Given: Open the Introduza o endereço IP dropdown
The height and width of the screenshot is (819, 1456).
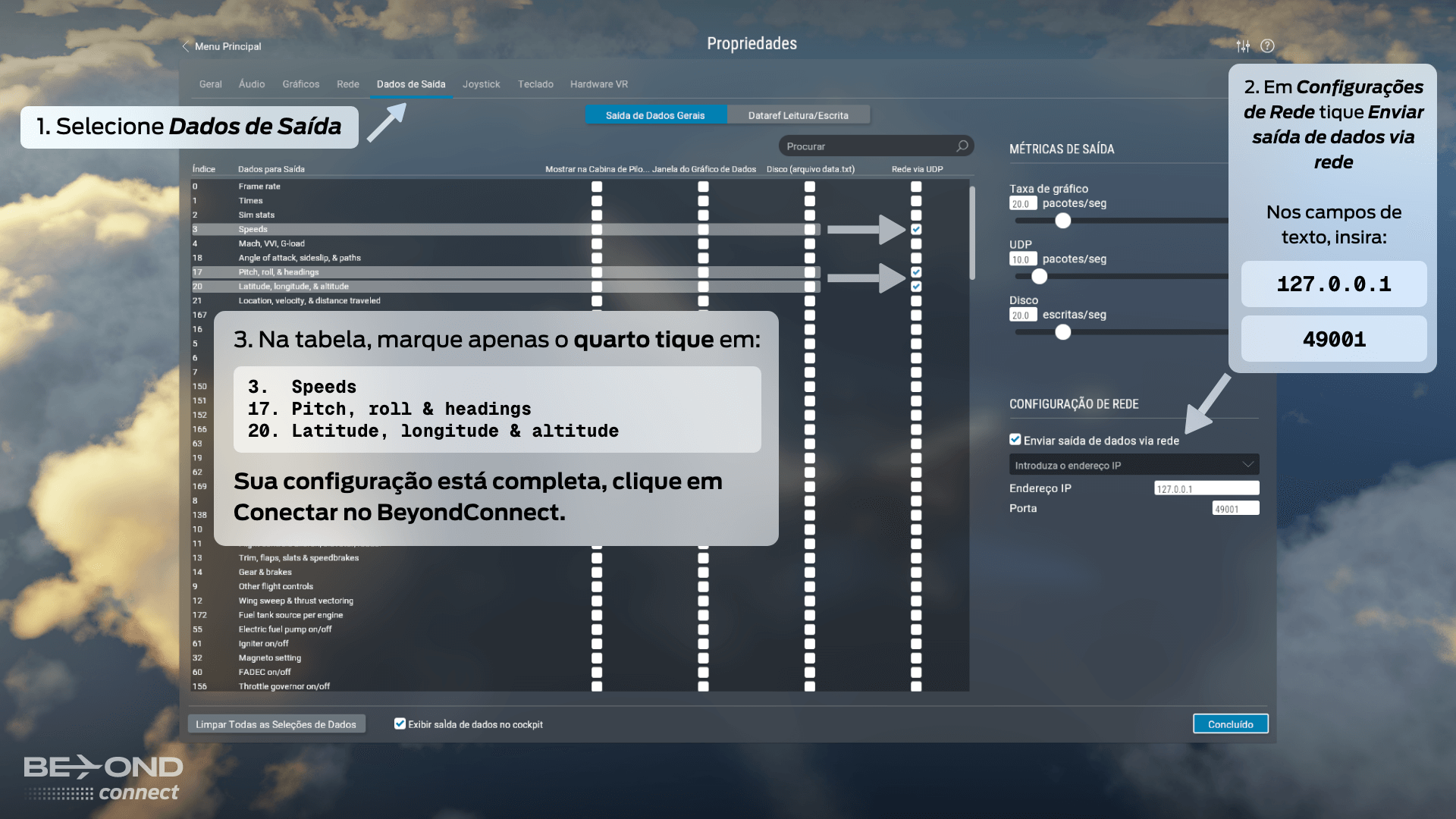Looking at the screenshot, I should tap(1134, 465).
